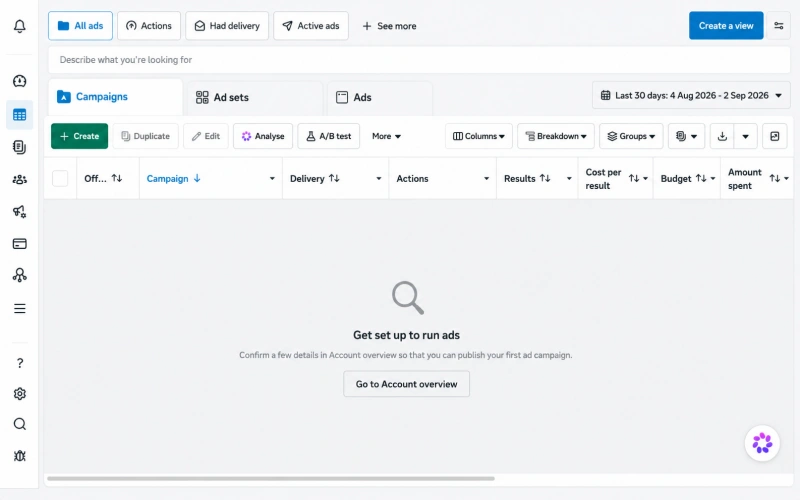Click See more views
This screenshot has height=500, width=800.
tap(389, 26)
